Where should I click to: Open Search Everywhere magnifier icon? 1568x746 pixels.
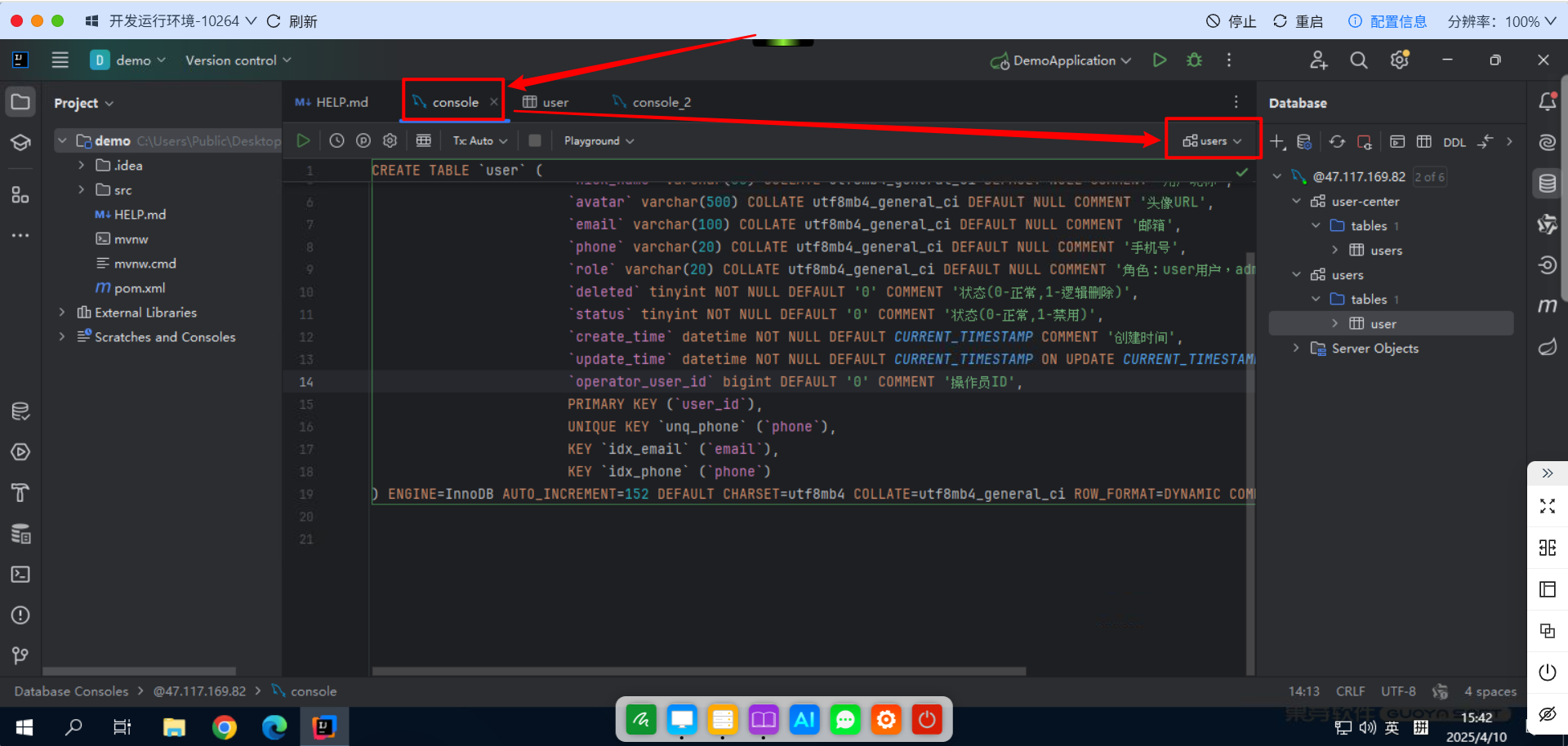1358,60
